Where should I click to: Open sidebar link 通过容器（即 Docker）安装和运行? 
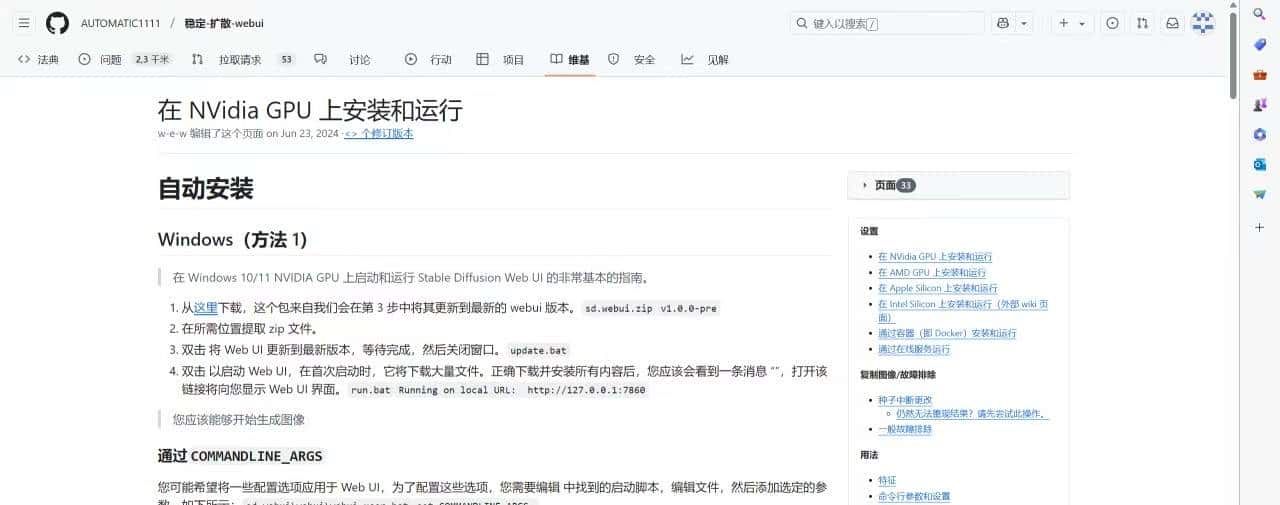947,333
